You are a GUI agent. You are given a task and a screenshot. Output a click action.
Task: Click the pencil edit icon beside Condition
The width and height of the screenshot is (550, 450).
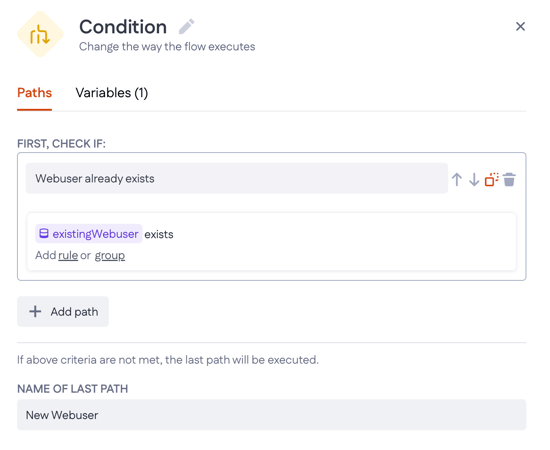pyautogui.click(x=186, y=27)
